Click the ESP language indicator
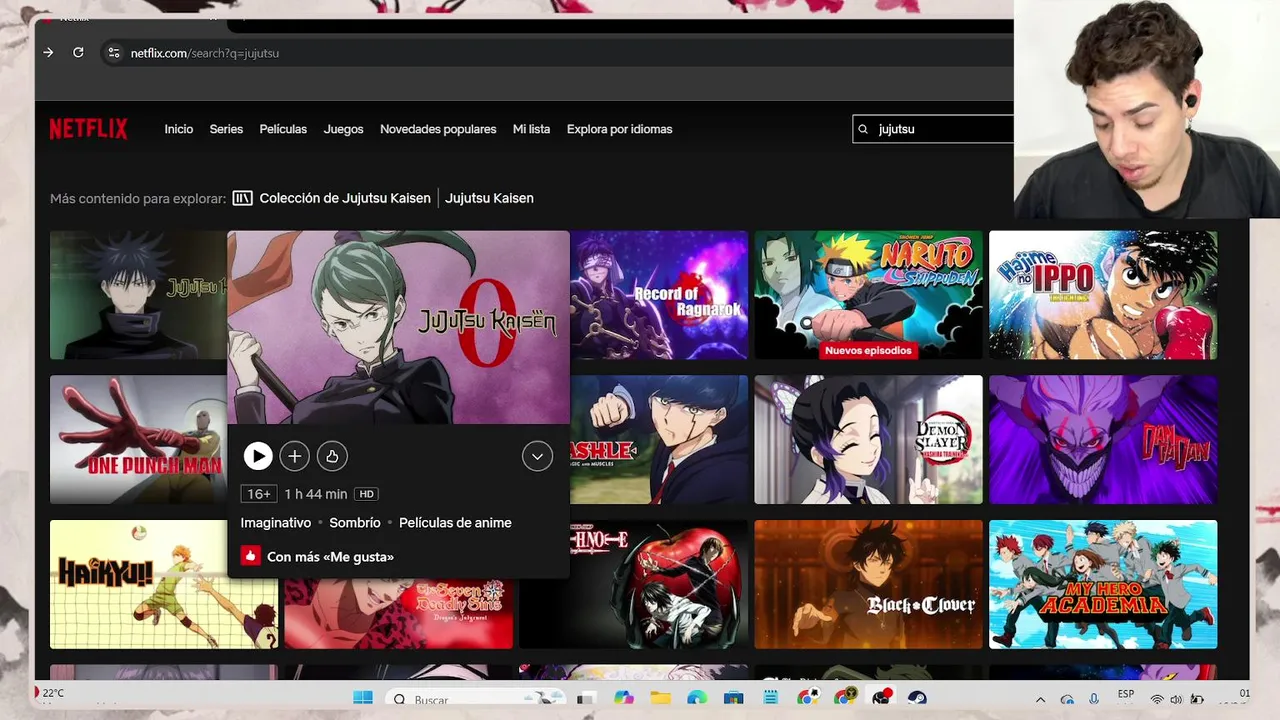This screenshot has height=720, width=1280. [1126, 694]
